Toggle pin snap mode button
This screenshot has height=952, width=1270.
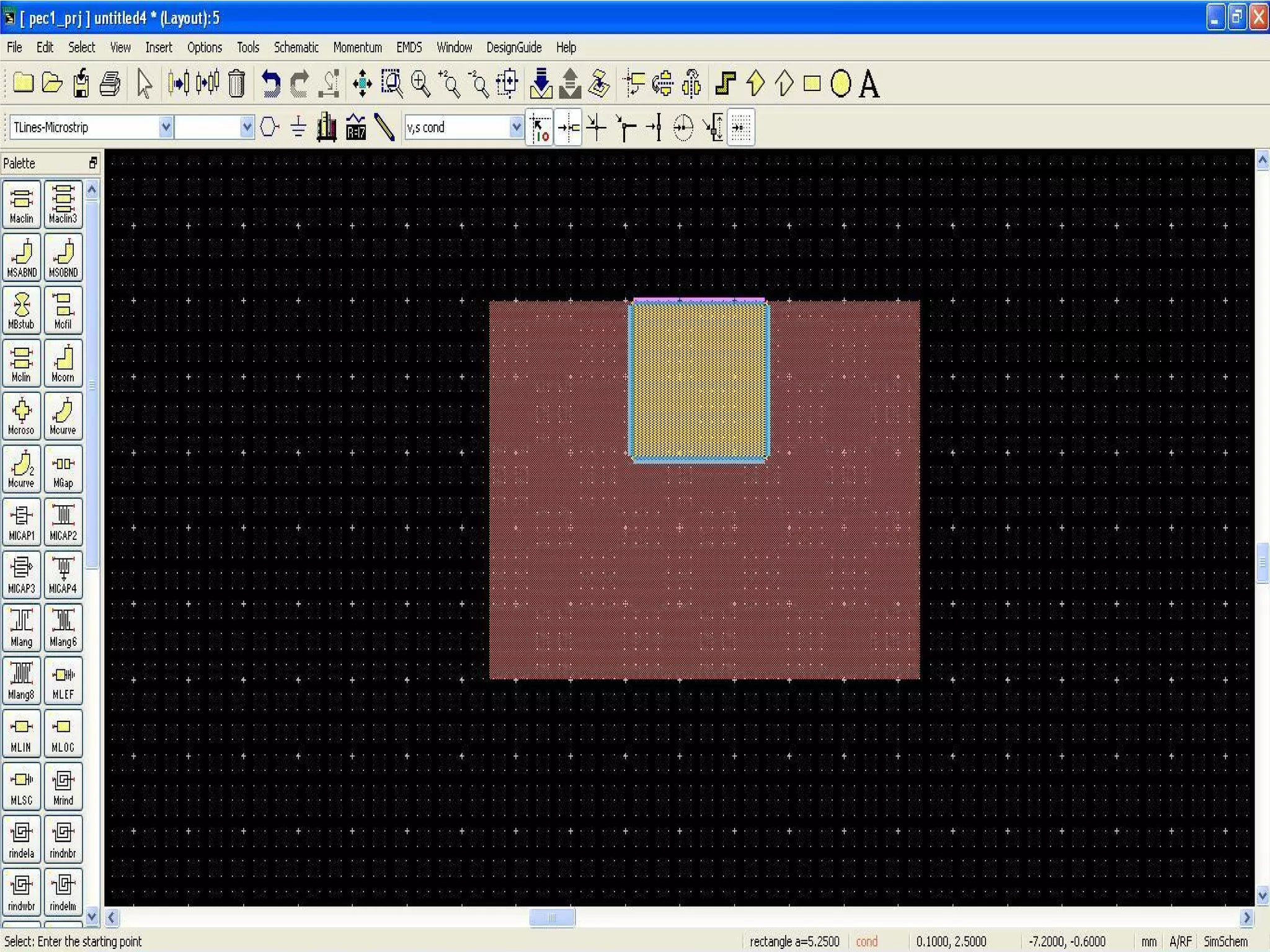coord(568,127)
